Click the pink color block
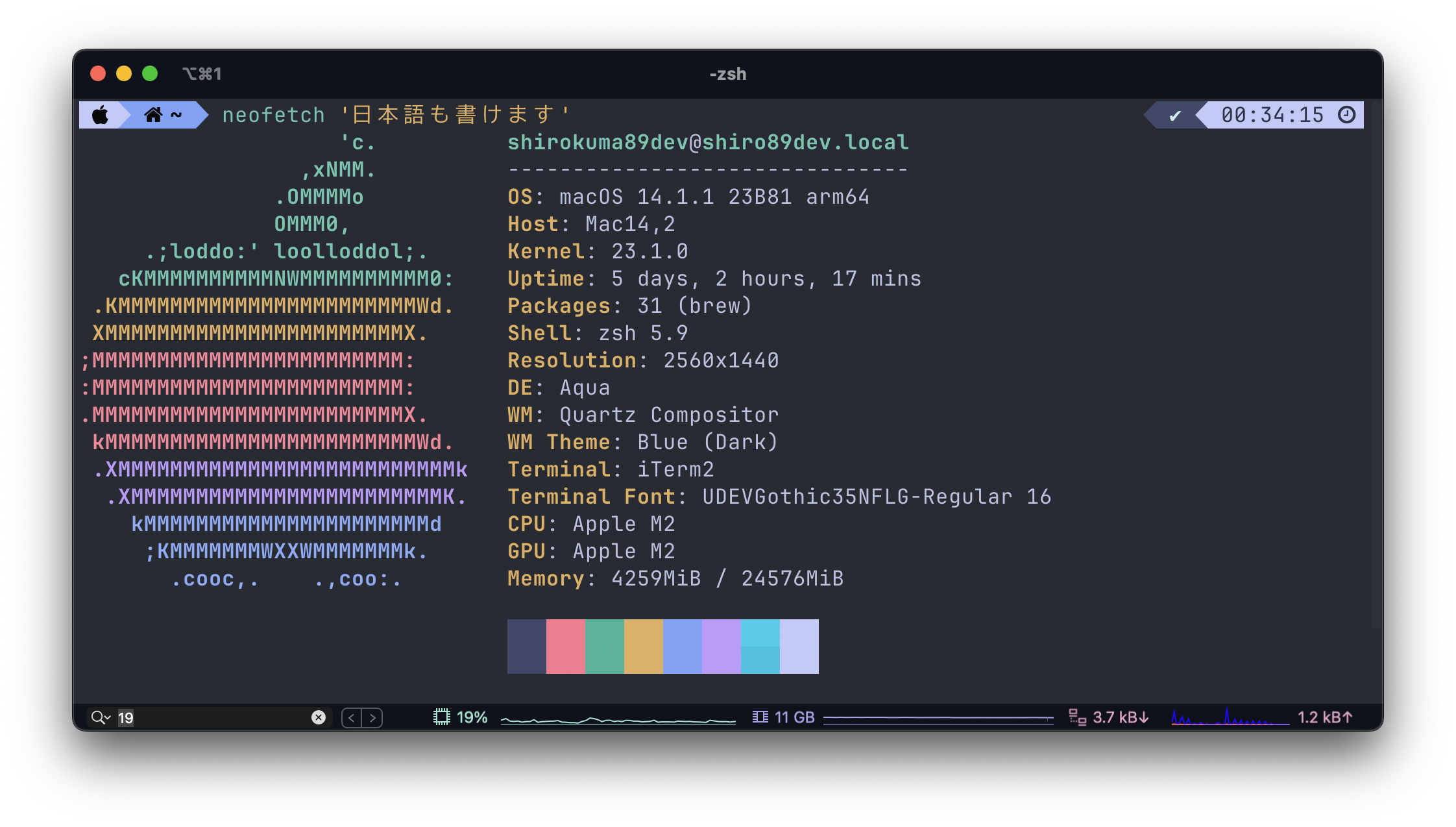 point(565,646)
